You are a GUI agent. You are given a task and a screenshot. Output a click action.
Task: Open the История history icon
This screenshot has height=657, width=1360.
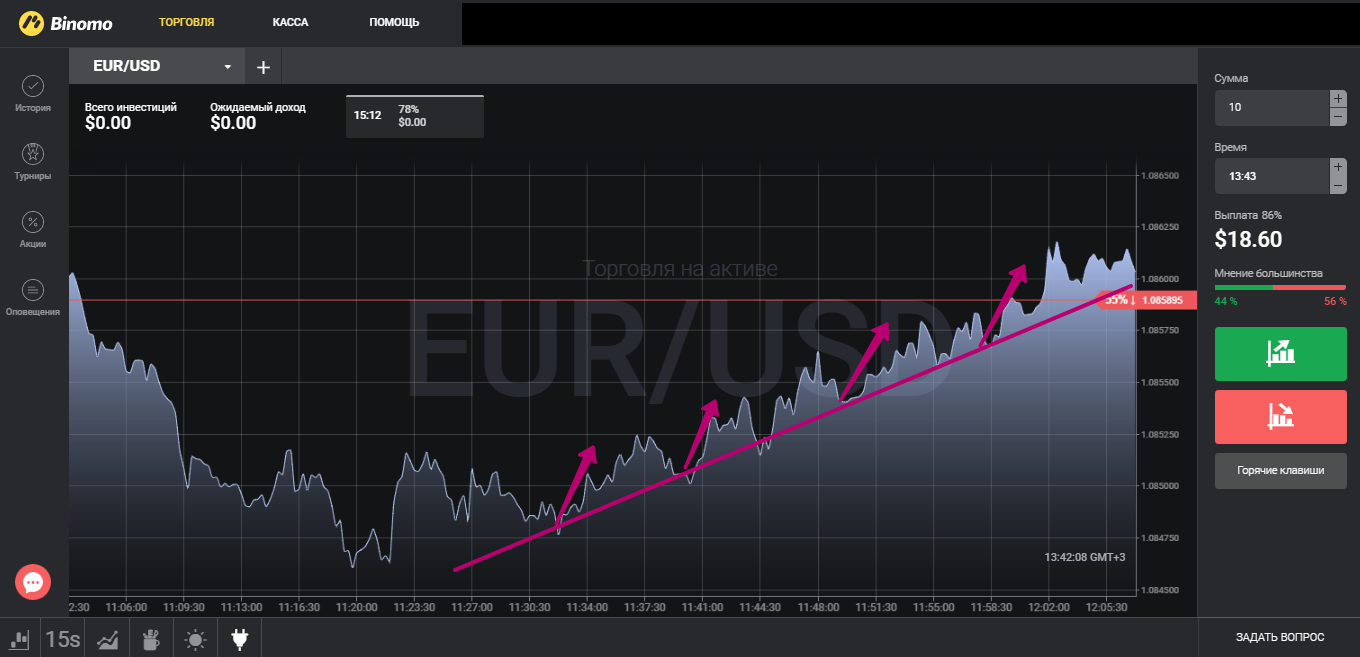(33, 86)
